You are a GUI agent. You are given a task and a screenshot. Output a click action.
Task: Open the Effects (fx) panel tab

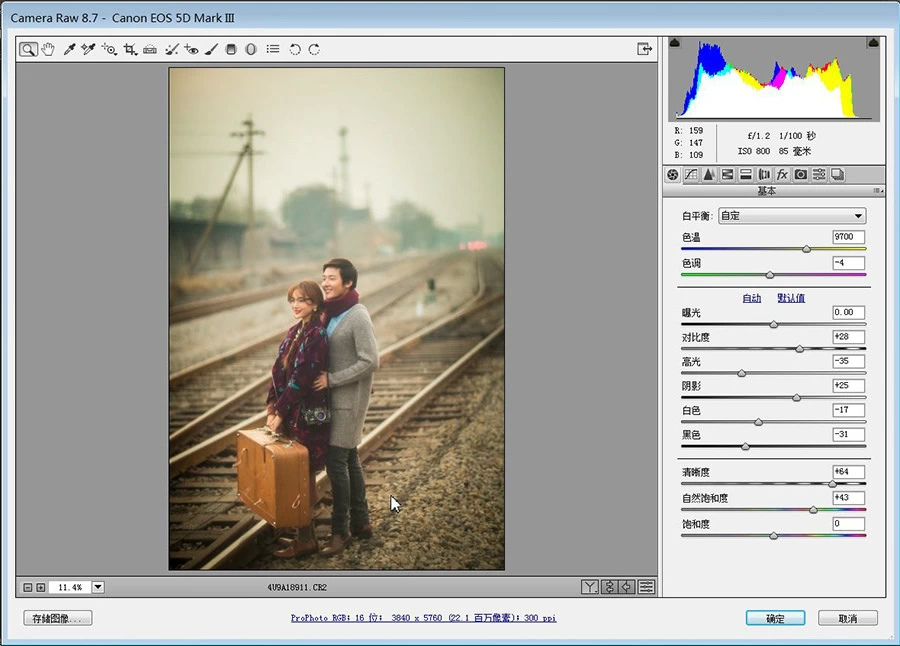782,175
